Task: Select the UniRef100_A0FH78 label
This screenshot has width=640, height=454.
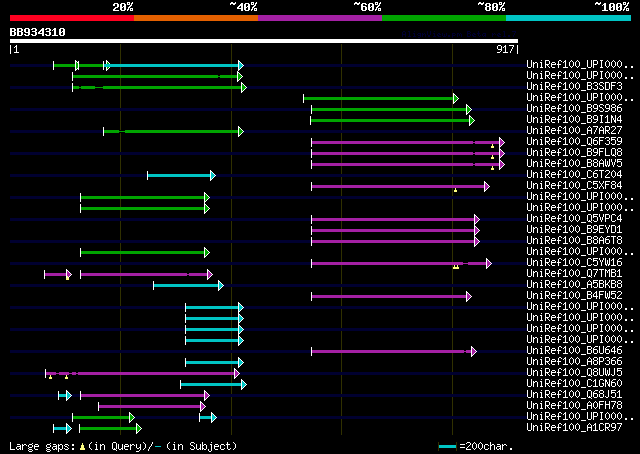Action: [x=574, y=406]
